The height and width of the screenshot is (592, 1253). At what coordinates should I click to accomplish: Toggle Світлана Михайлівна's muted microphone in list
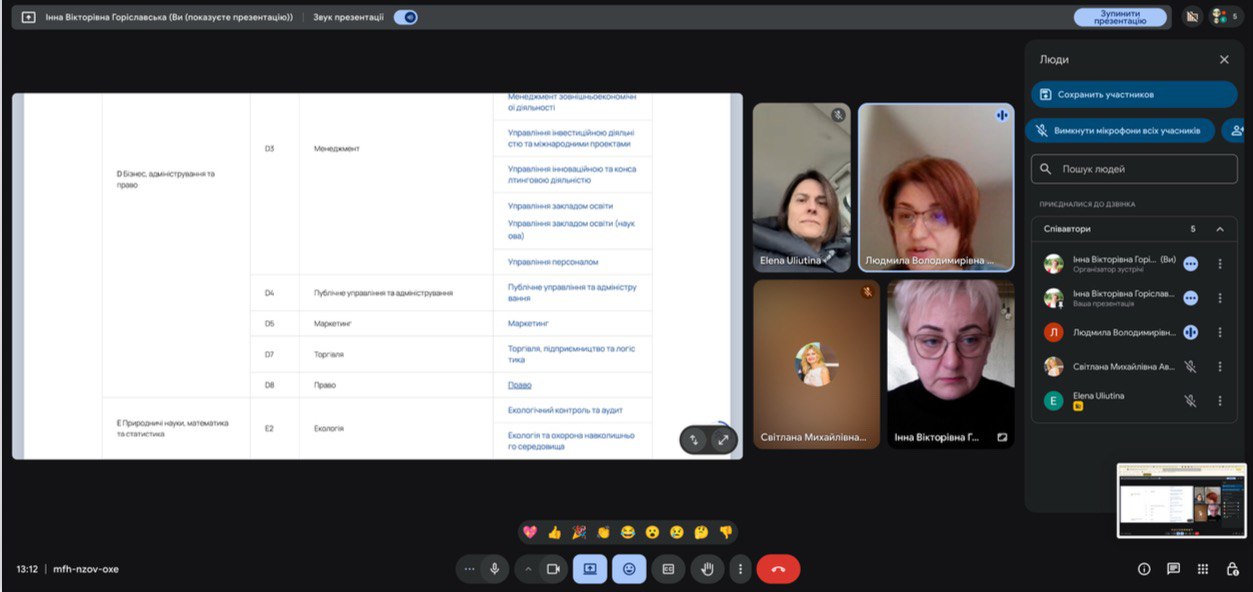pyautogui.click(x=1190, y=366)
